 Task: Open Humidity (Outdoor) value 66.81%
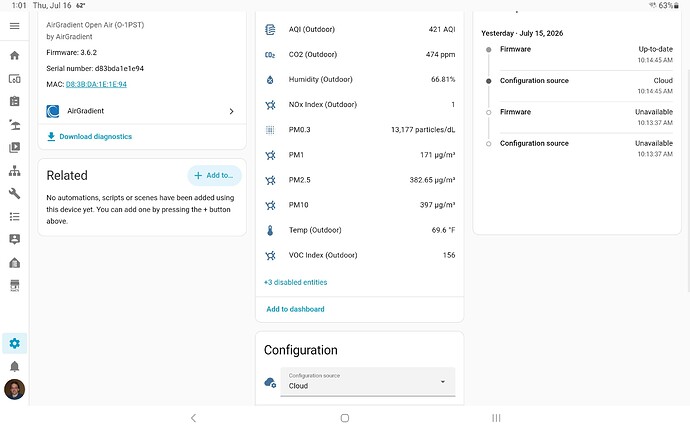click(x=443, y=80)
